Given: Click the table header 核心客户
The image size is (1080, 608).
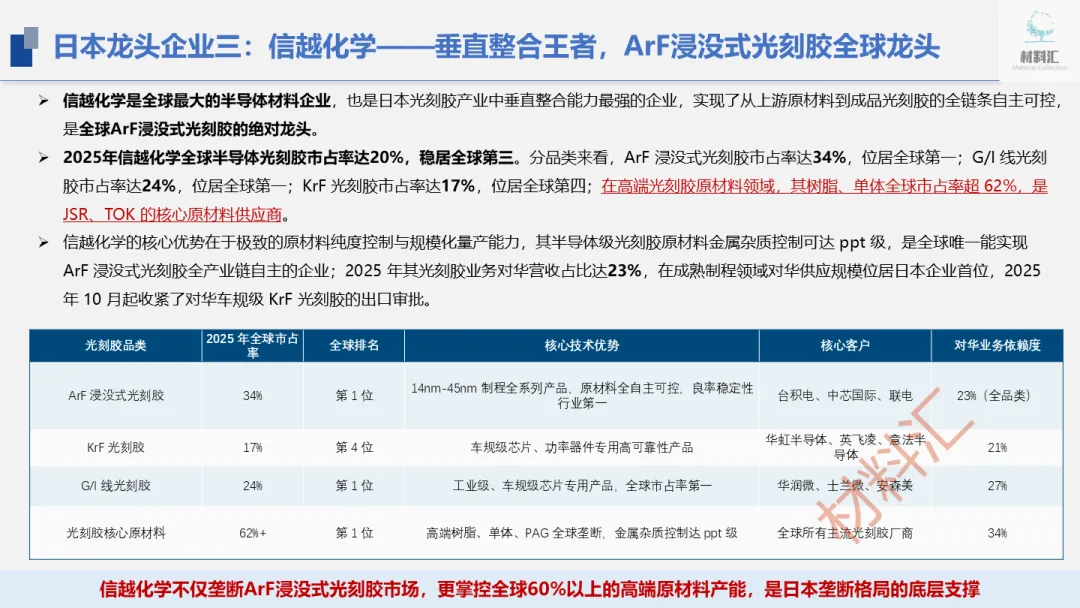Looking at the screenshot, I should 845,345.
